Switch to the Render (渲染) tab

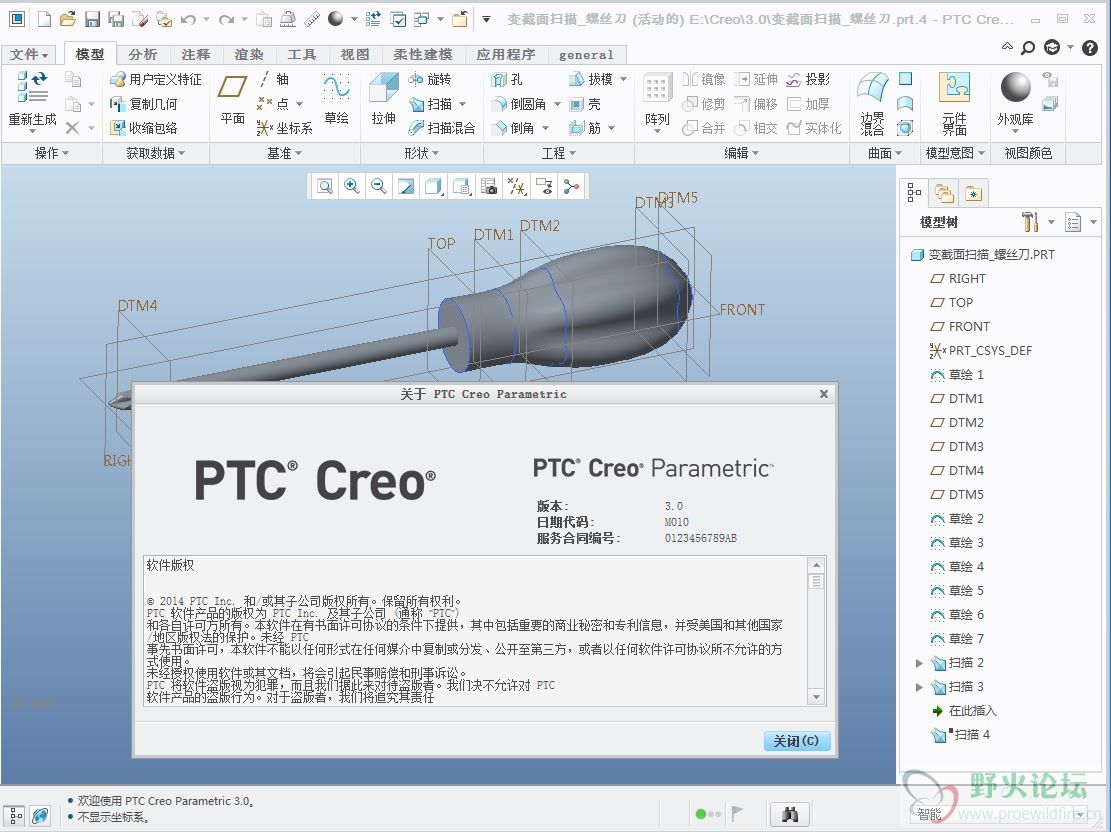[x=249, y=55]
